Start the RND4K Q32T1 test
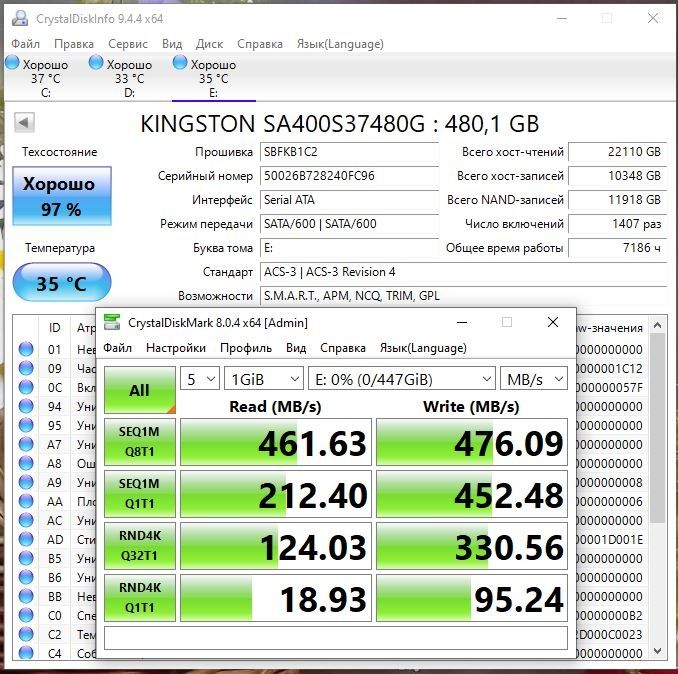Viewport: 678px width, 674px height. coord(140,546)
